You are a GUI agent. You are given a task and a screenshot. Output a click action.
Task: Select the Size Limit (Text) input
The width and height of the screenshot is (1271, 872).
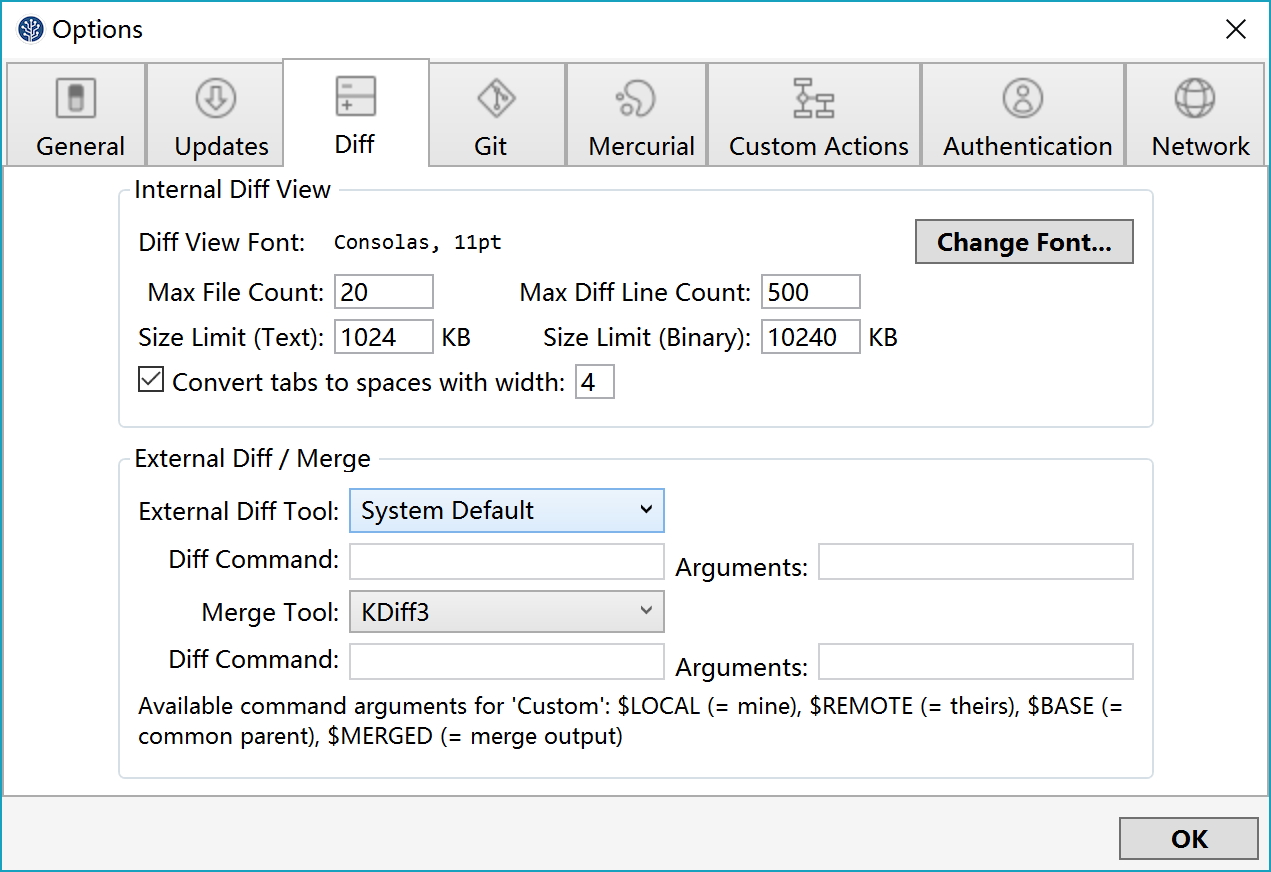click(384, 338)
